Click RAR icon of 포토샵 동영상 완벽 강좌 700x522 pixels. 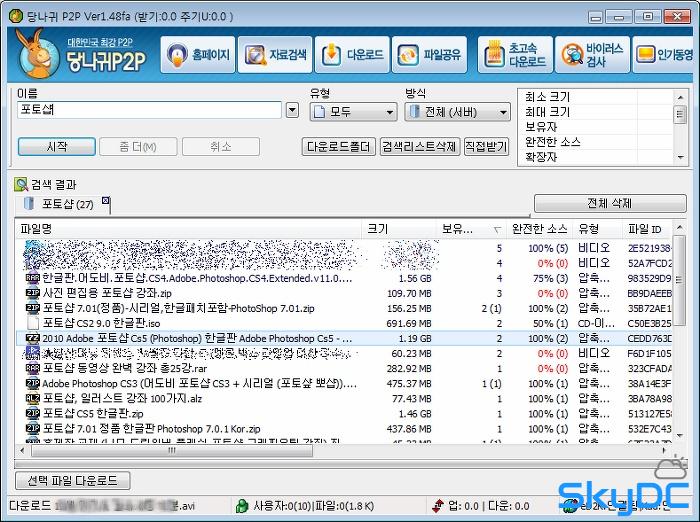point(33,368)
